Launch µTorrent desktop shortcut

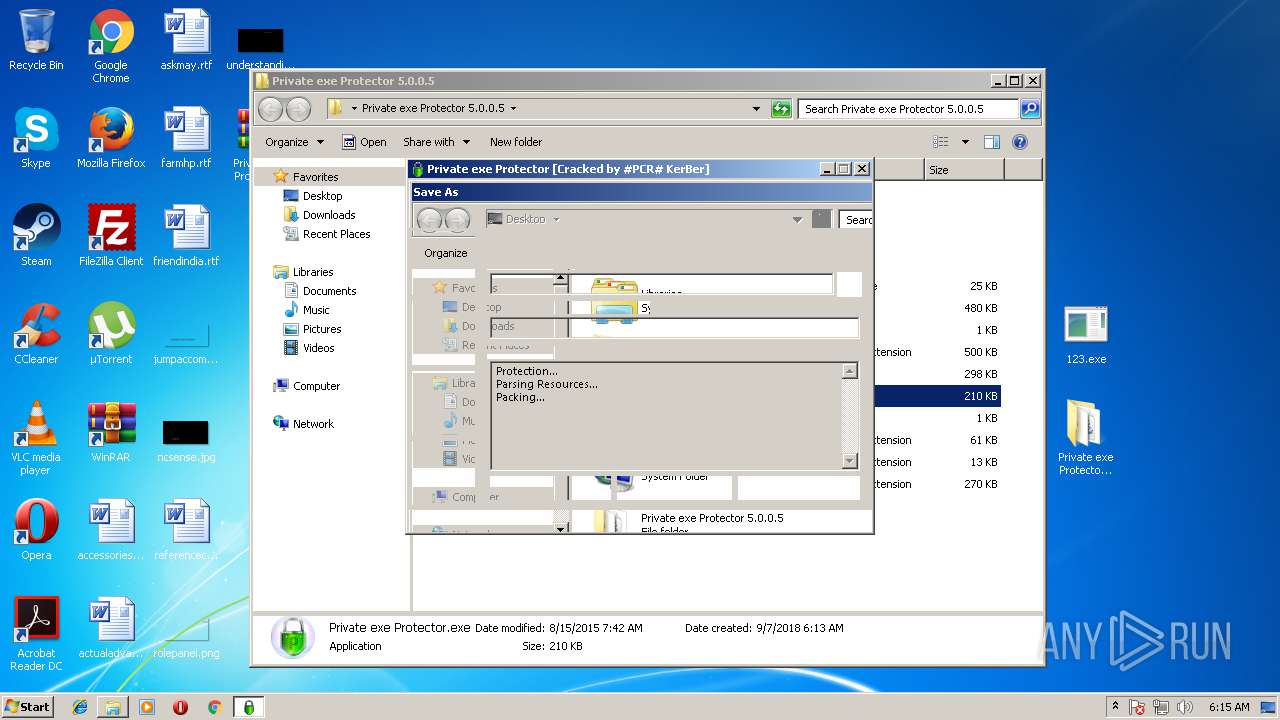pyautogui.click(x=111, y=335)
